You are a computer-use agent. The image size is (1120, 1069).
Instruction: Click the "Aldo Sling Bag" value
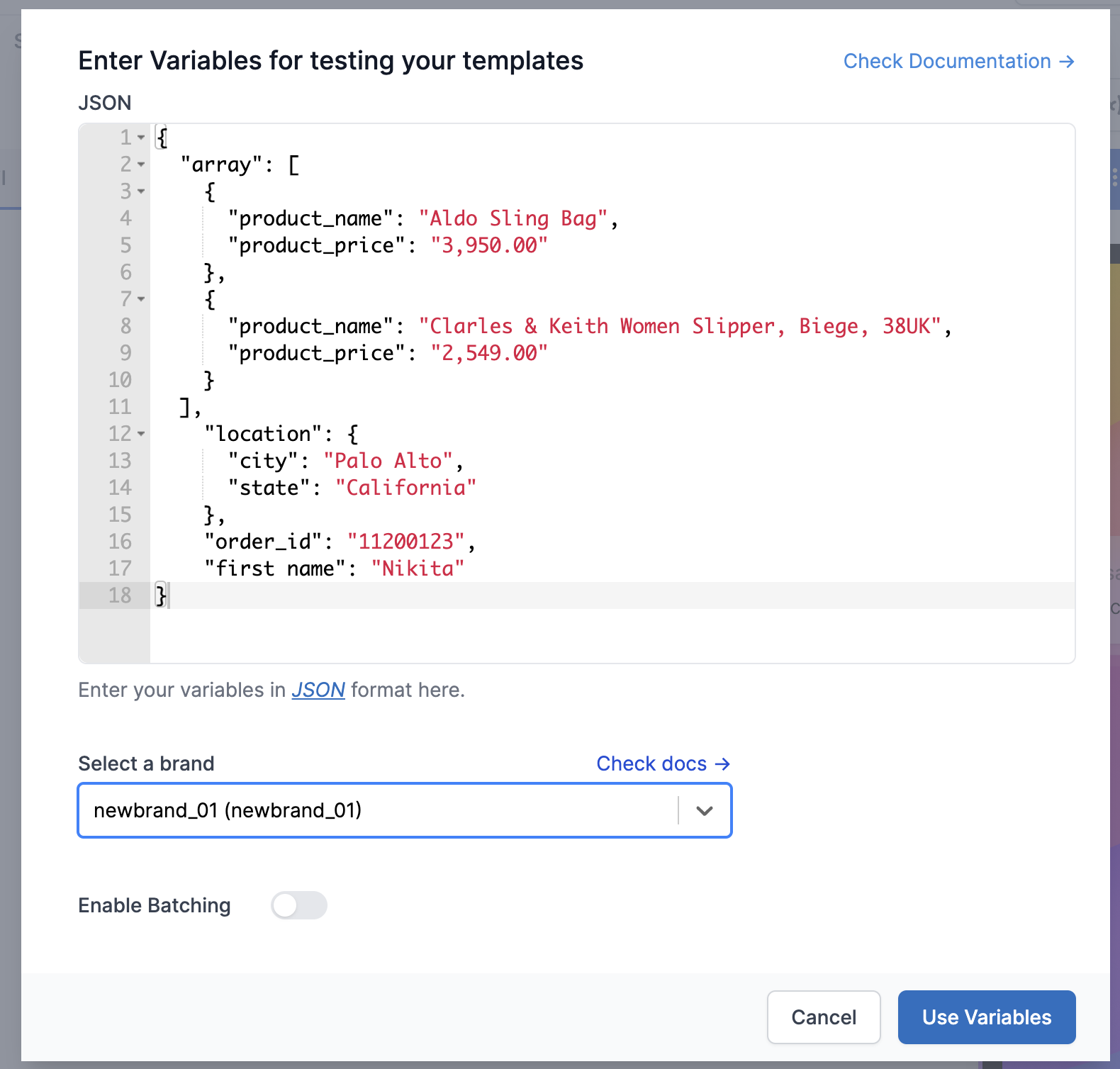point(513,218)
